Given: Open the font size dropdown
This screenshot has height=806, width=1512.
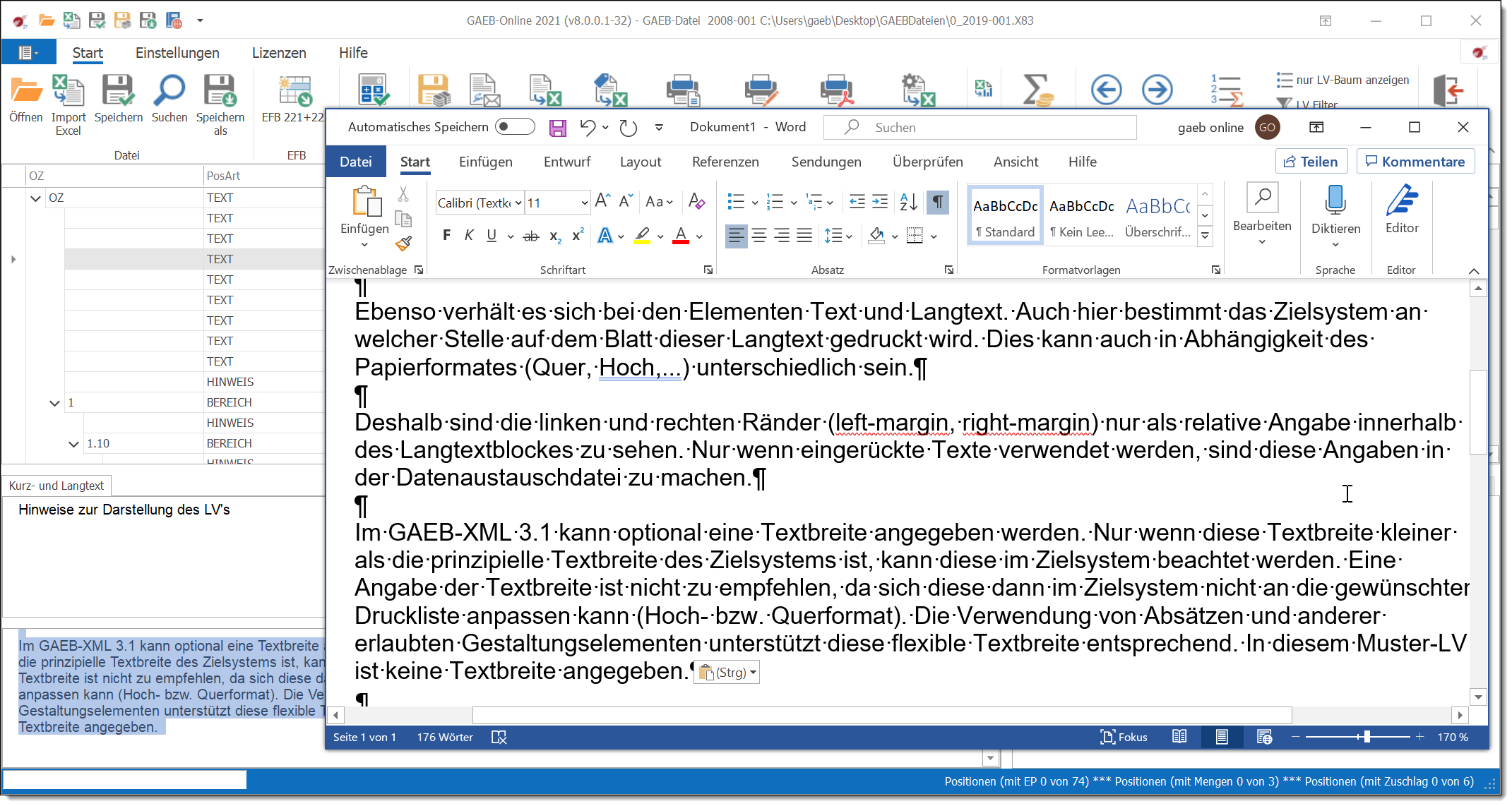Looking at the screenshot, I should tap(584, 203).
